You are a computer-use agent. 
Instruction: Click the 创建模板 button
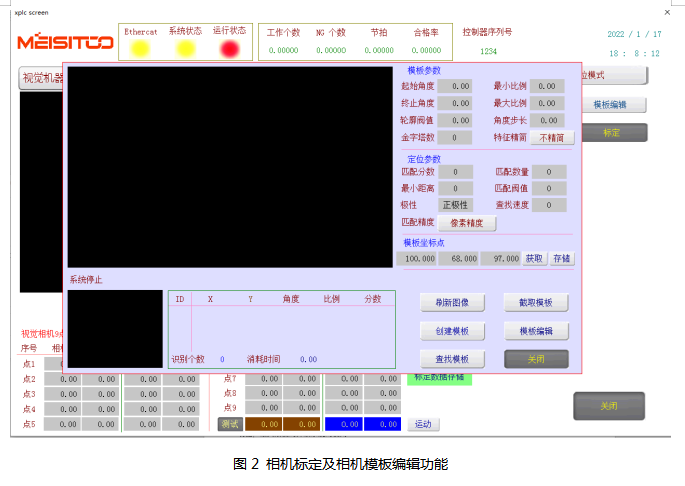coord(452,331)
